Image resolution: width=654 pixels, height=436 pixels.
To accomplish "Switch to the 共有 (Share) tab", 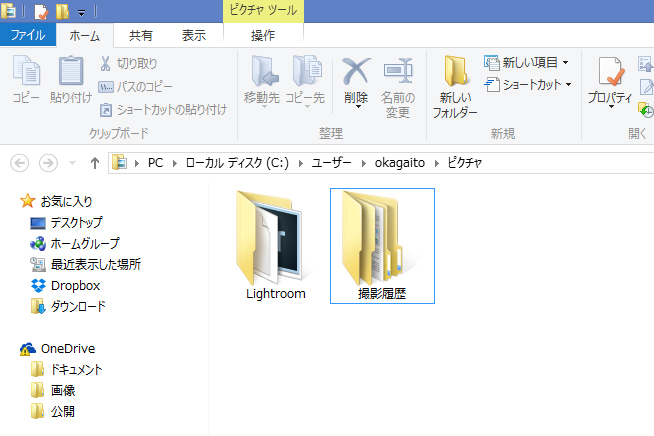I will 141,35.
